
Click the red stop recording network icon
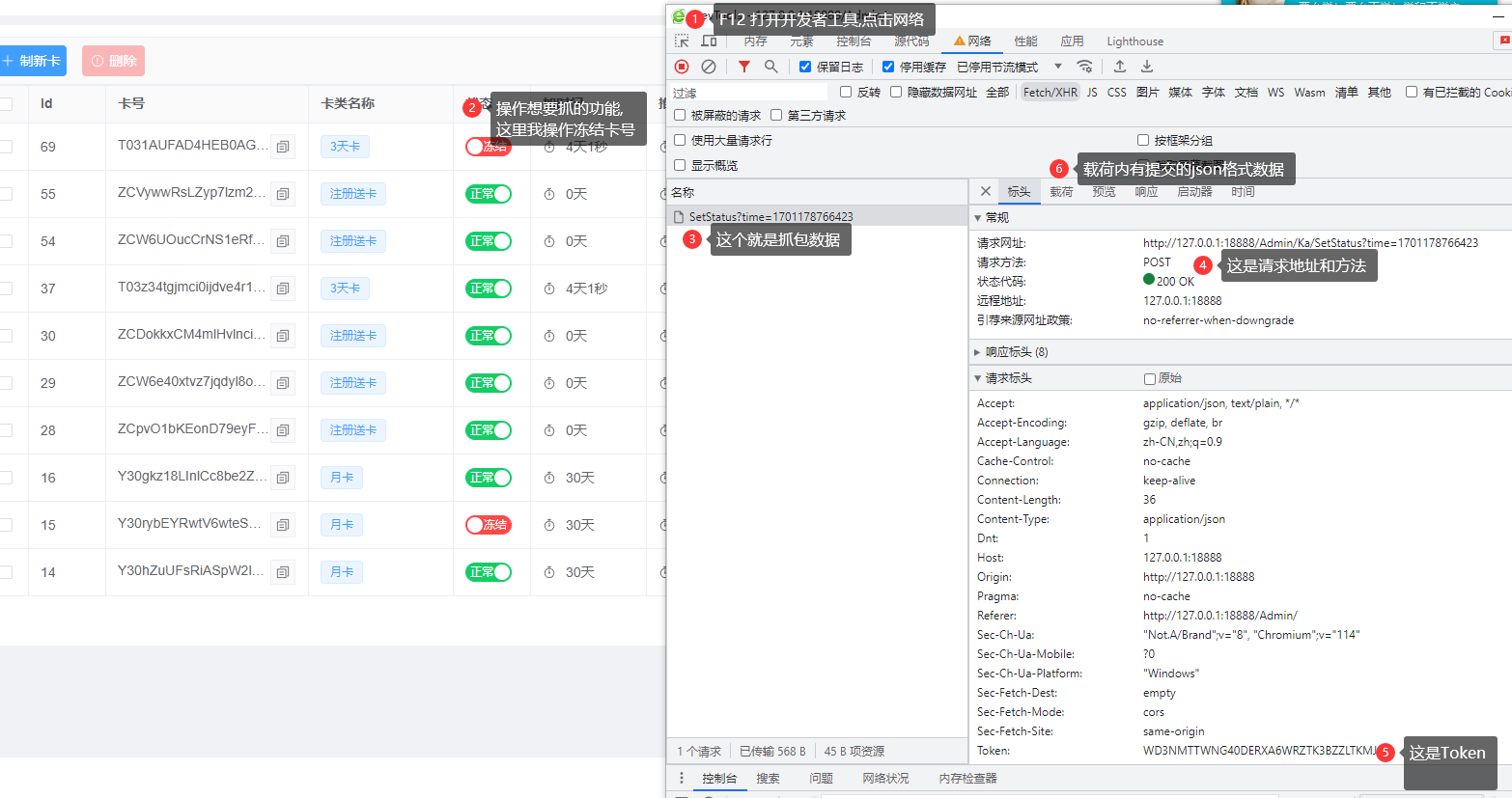pos(682,67)
